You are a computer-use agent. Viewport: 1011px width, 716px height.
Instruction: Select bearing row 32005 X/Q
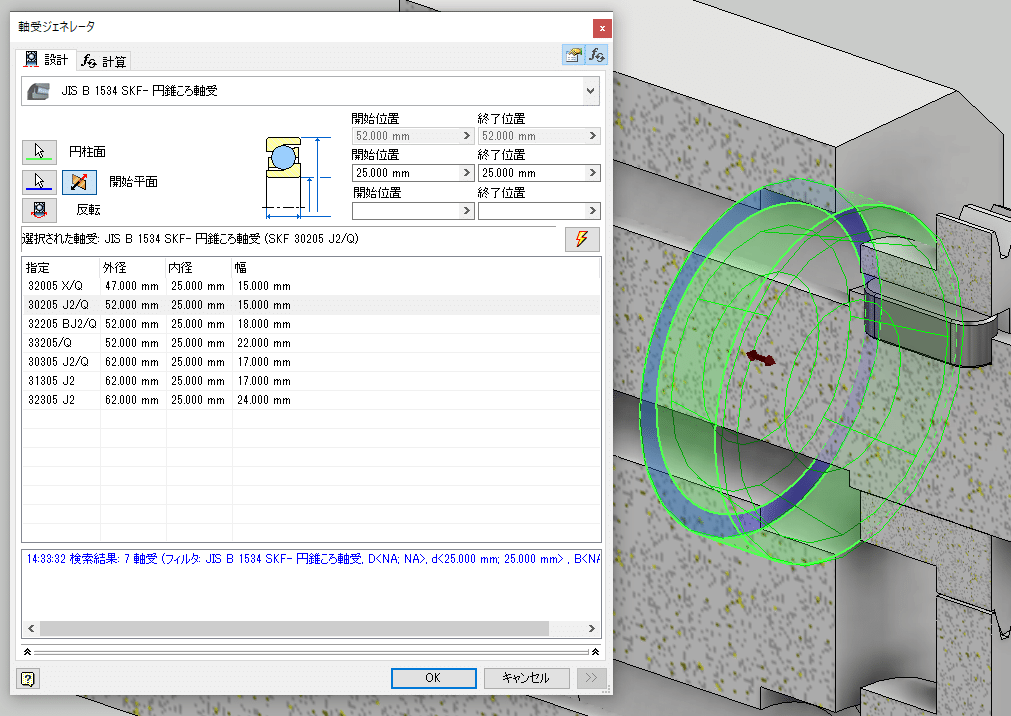point(311,286)
